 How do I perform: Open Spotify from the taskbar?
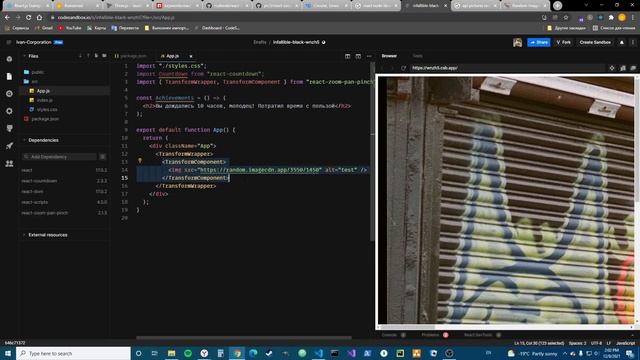[x=188, y=353]
